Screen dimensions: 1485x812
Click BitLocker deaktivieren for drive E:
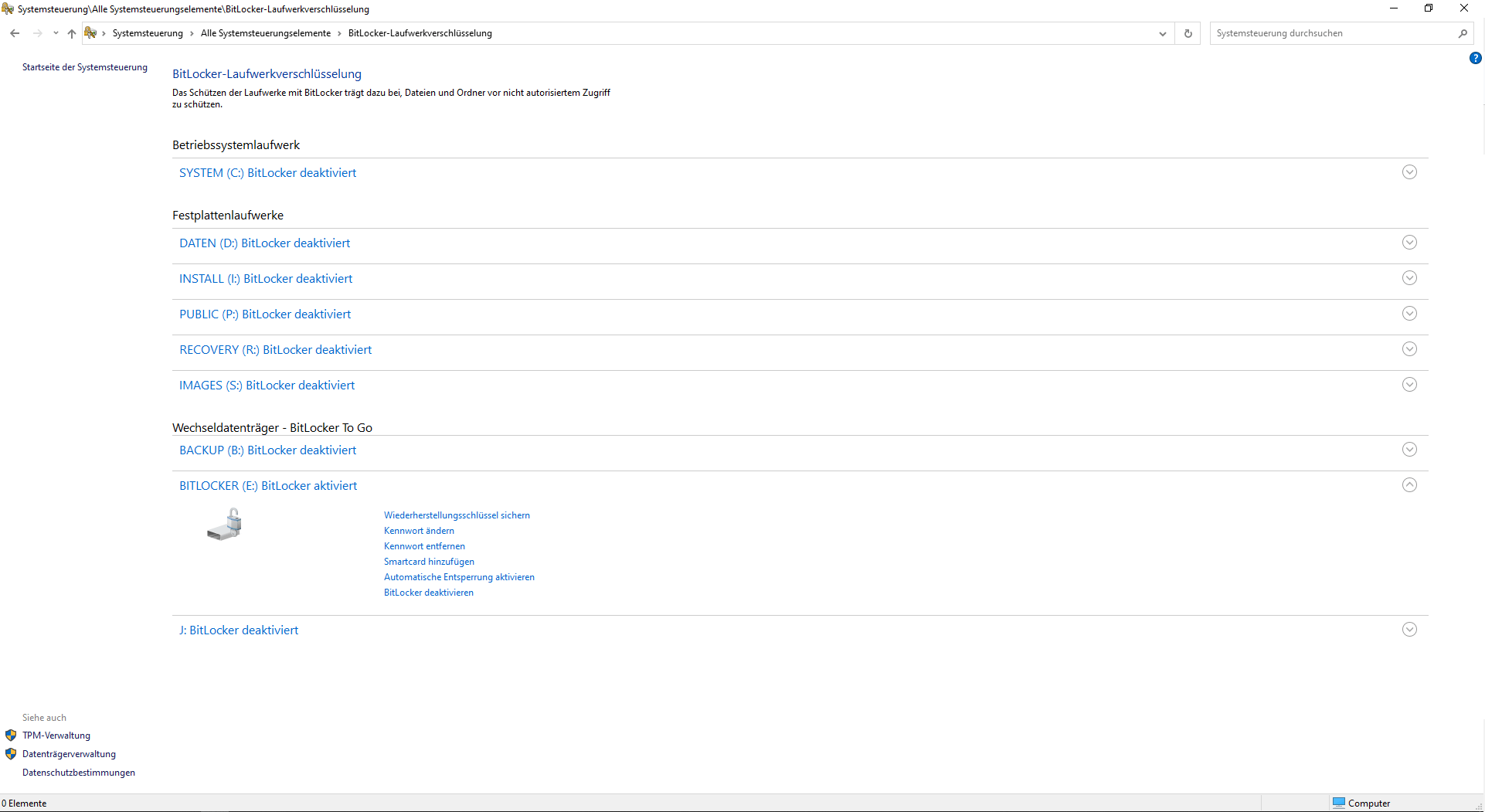tap(429, 593)
